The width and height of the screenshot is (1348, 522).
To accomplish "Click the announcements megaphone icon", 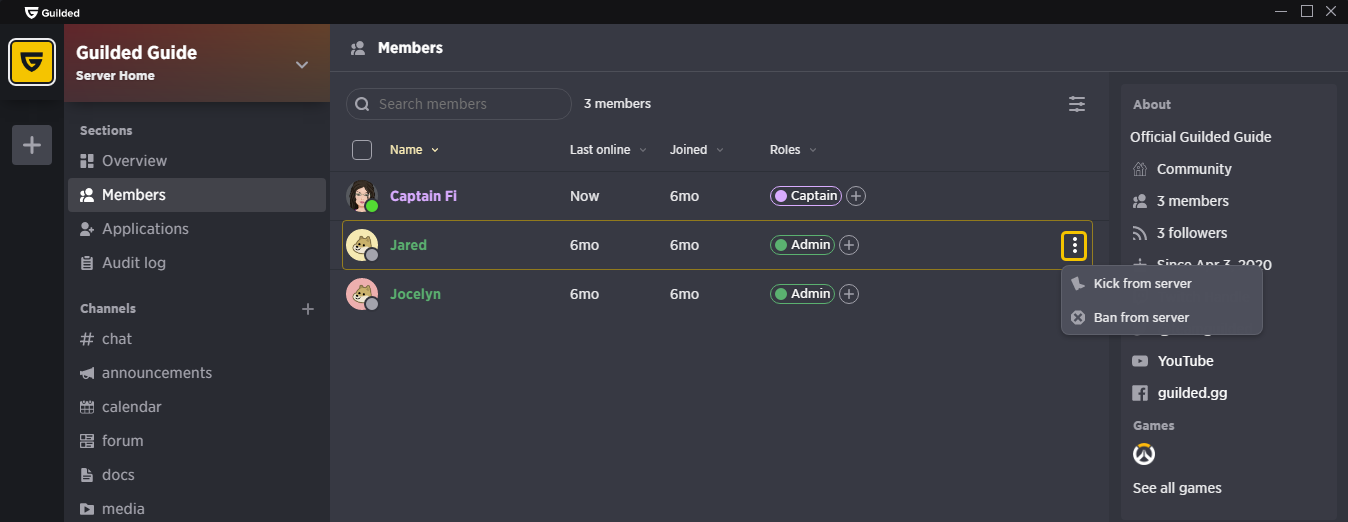I will click(x=87, y=373).
